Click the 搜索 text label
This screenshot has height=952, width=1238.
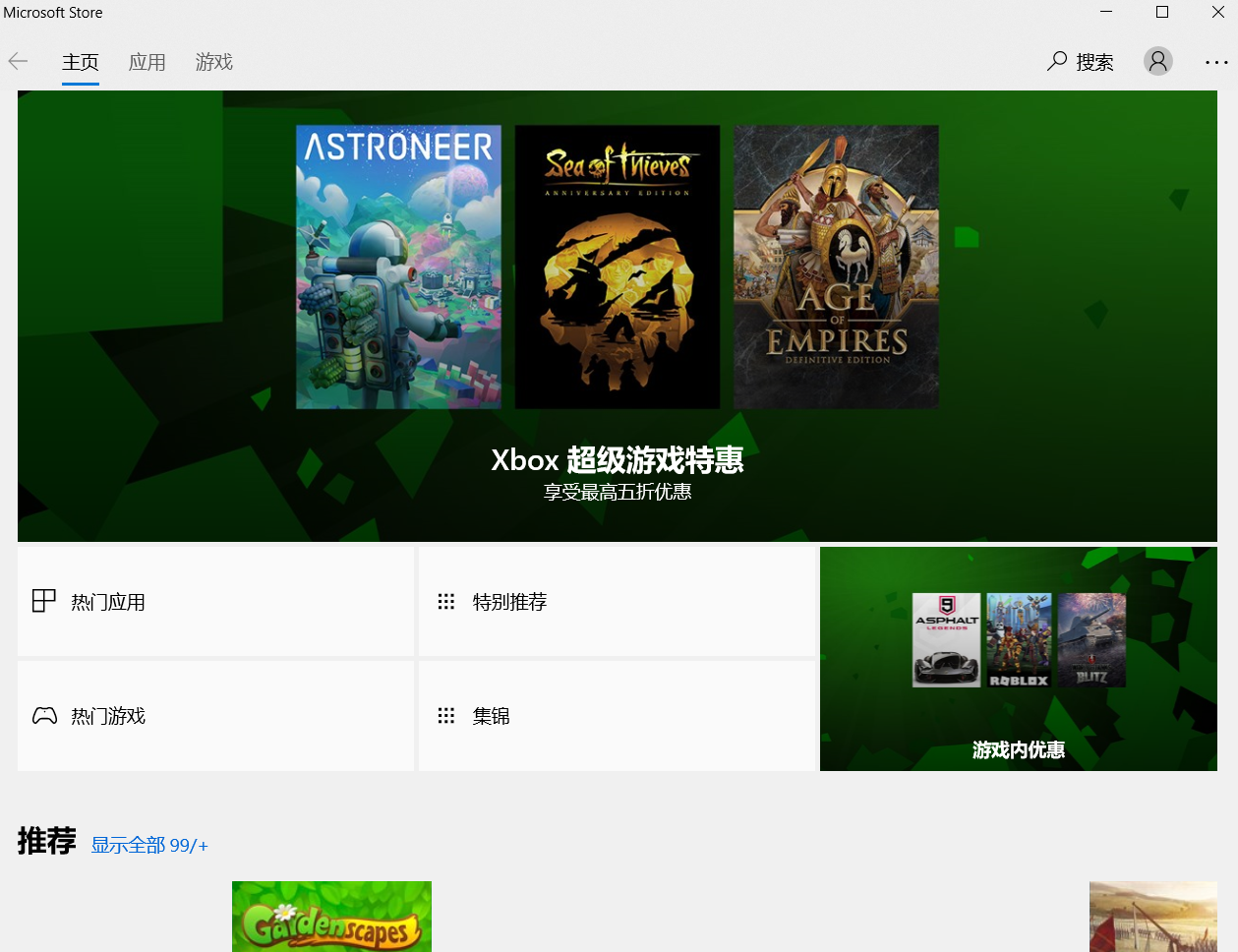1094,62
